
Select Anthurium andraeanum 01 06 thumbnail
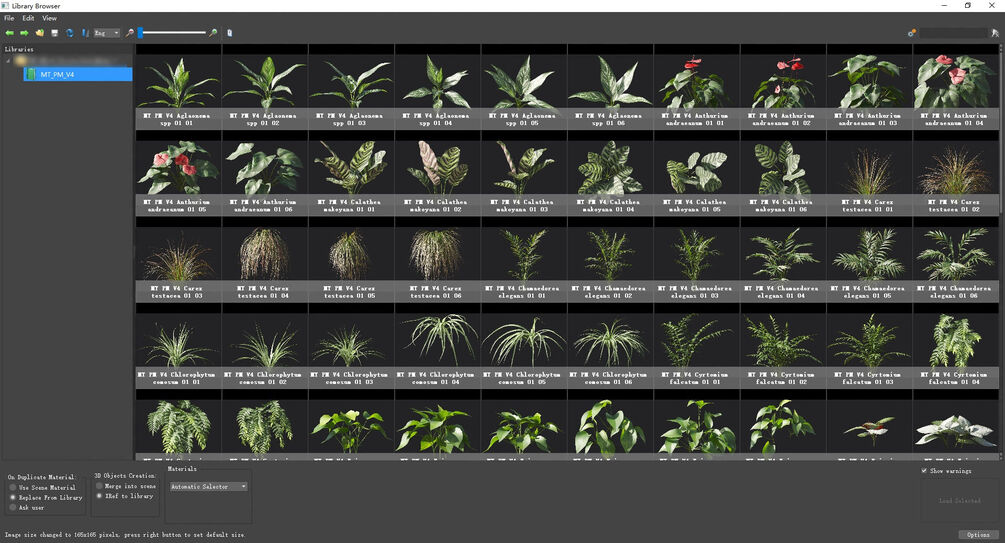[264, 173]
